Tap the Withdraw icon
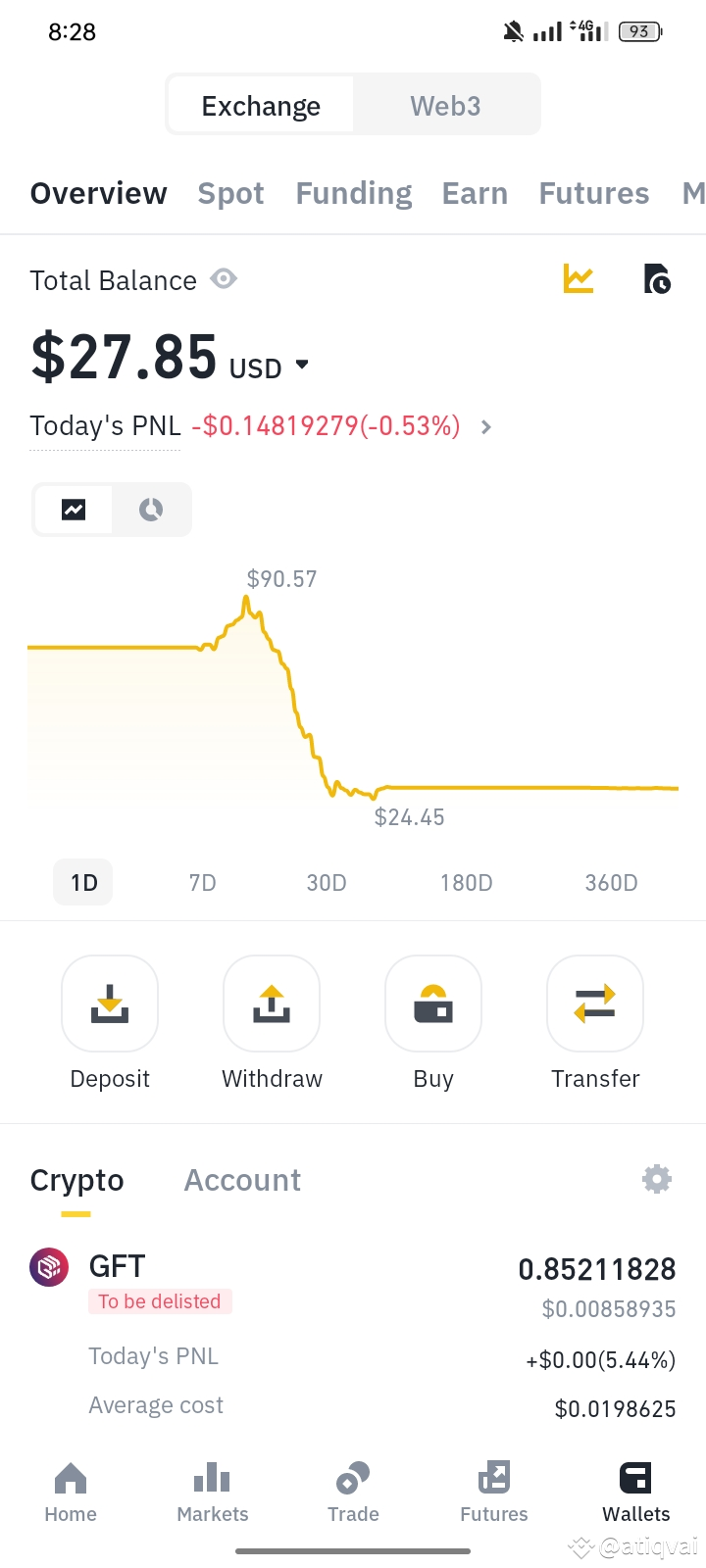The image size is (706, 1568). [x=272, y=1004]
